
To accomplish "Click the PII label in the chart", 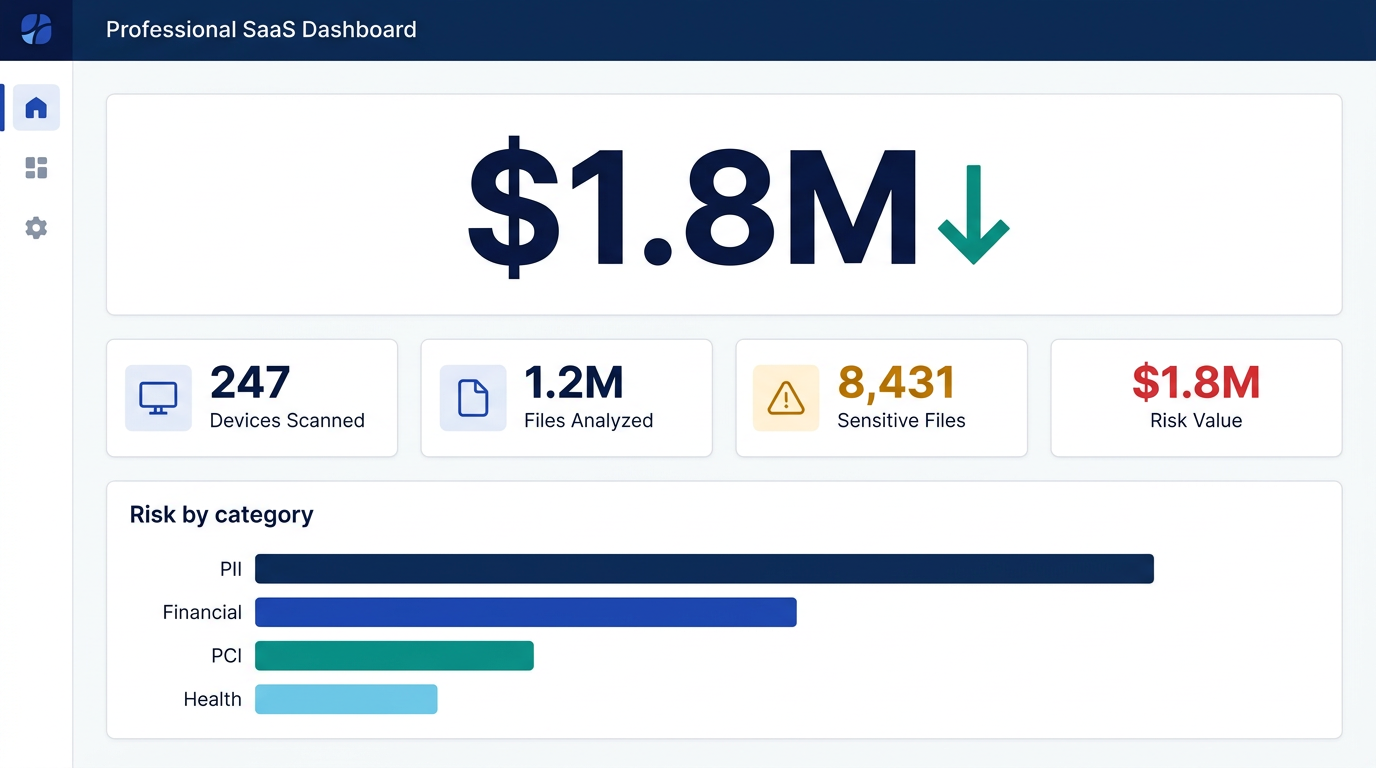I will point(230,568).
